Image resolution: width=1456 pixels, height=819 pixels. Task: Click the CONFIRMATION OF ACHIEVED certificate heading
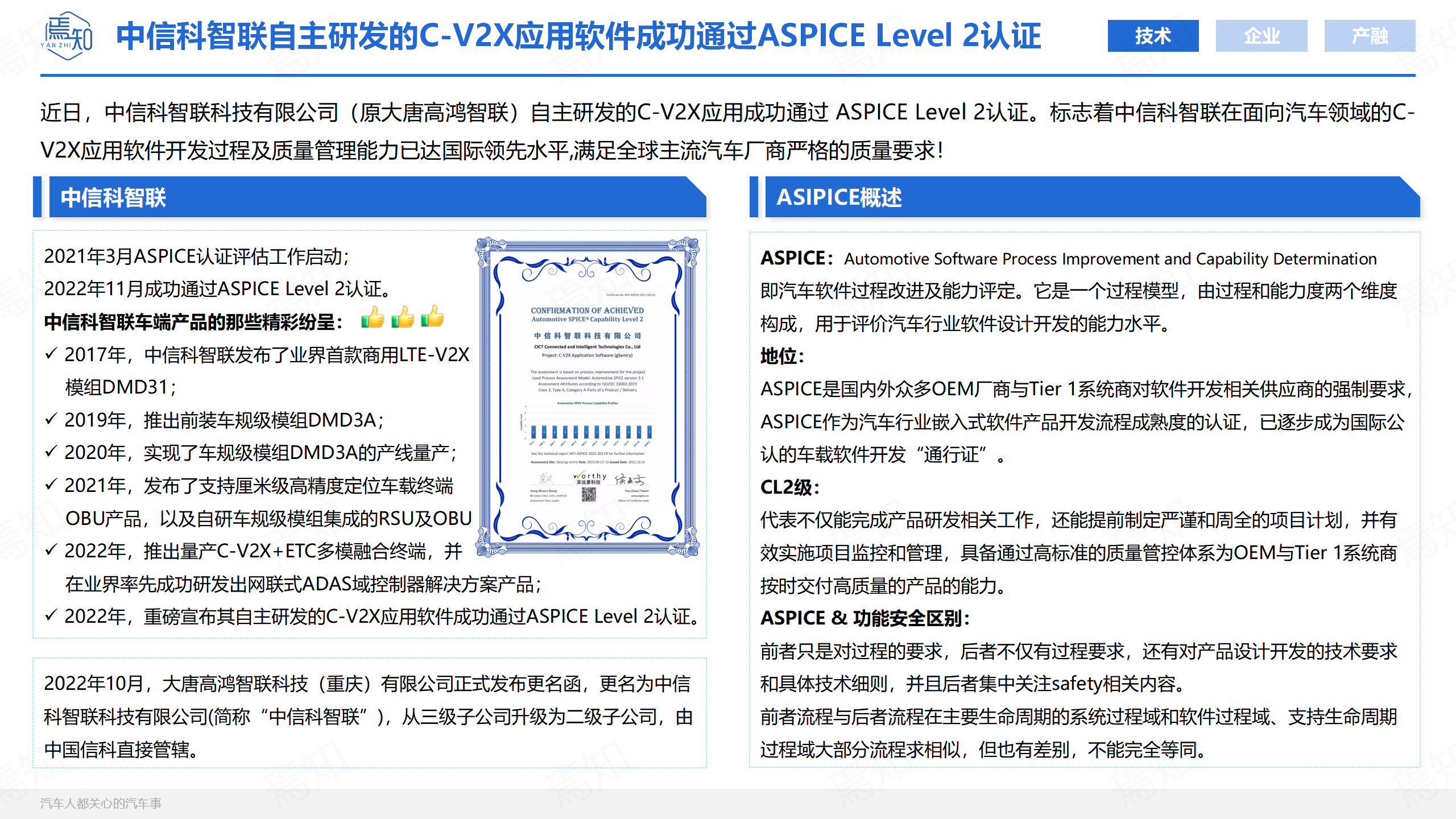tap(587, 311)
